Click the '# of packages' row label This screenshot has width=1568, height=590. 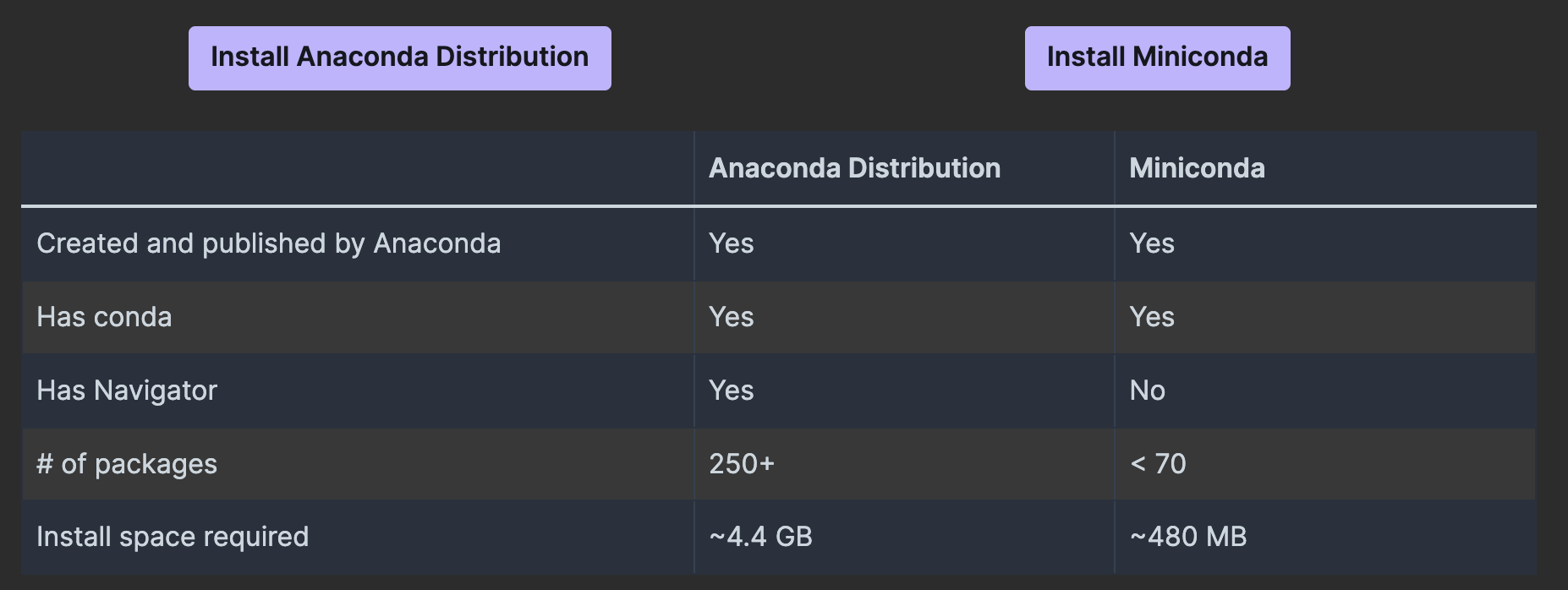(127, 464)
